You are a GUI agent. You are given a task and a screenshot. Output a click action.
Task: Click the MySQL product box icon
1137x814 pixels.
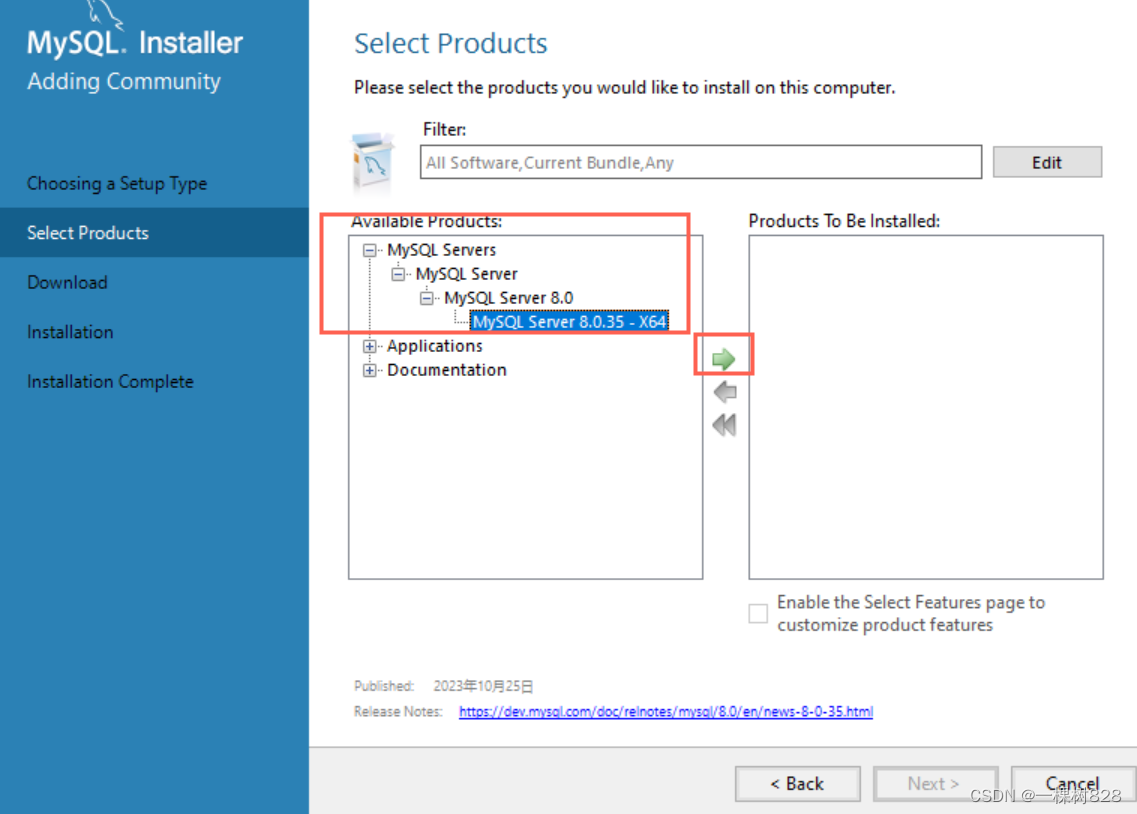[373, 161]
